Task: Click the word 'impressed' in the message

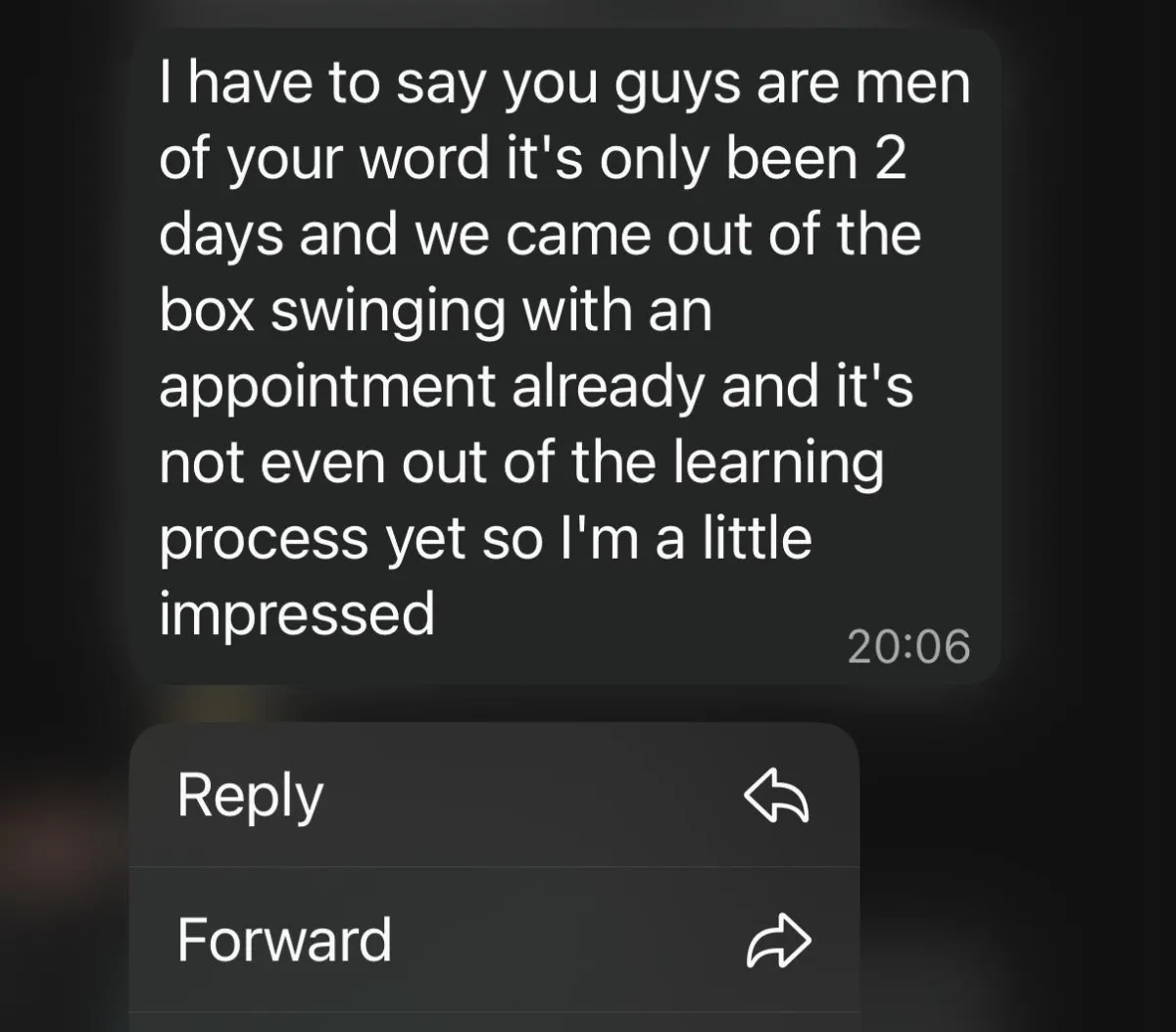Action: click(296, 615)
